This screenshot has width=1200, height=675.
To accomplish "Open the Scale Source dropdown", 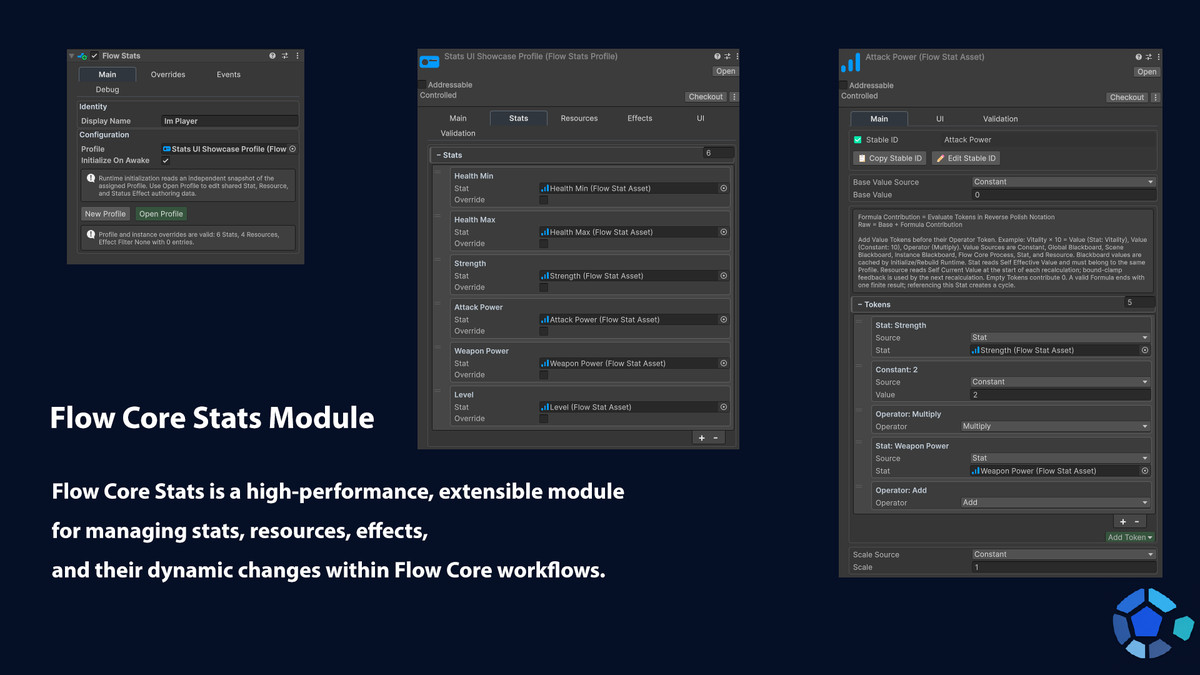I will click(1063, 554).
